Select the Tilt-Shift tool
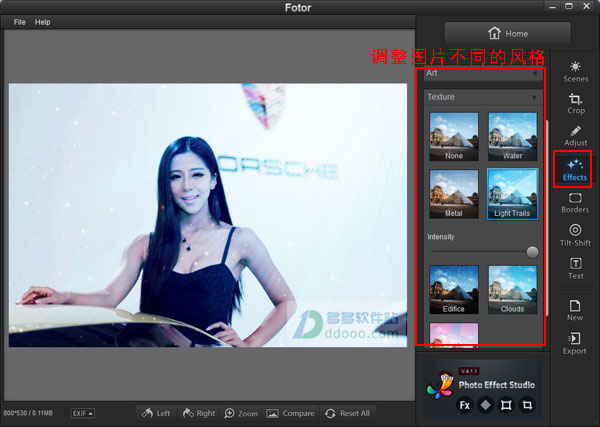600x427 pixels. pos(575,235)
